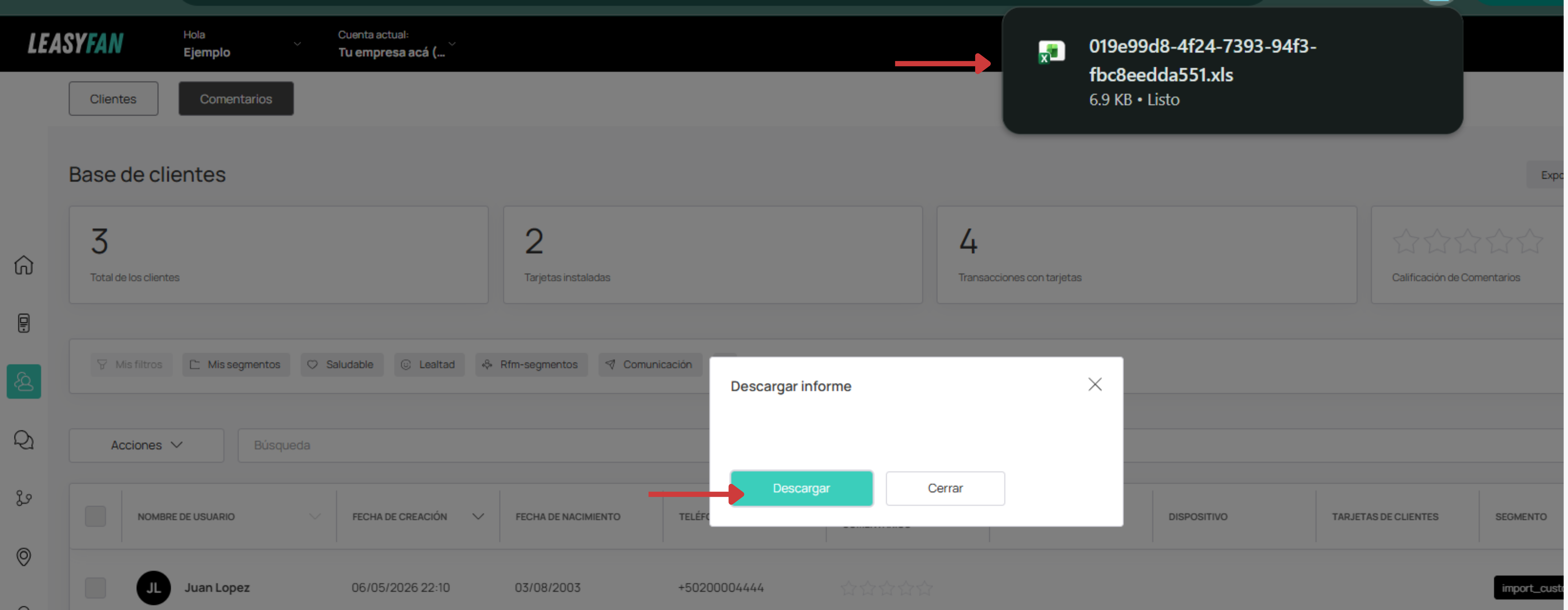The height and width of the screenshot is (610, 1568).
Task: Click the Descargar button
Action: (801, 488)
